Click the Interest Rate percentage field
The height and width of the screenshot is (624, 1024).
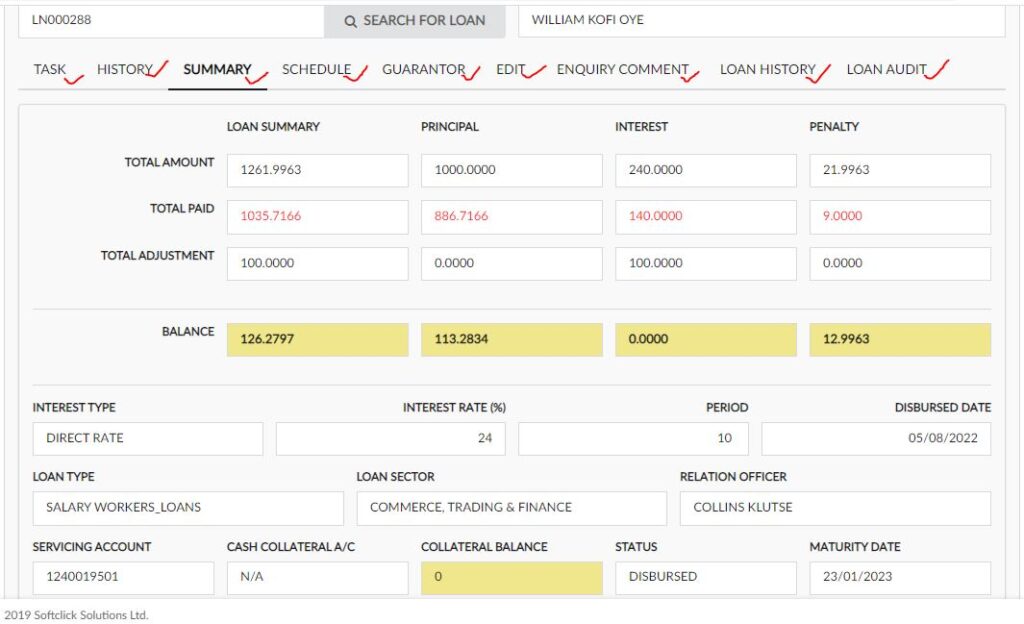(x=390, y=438)
